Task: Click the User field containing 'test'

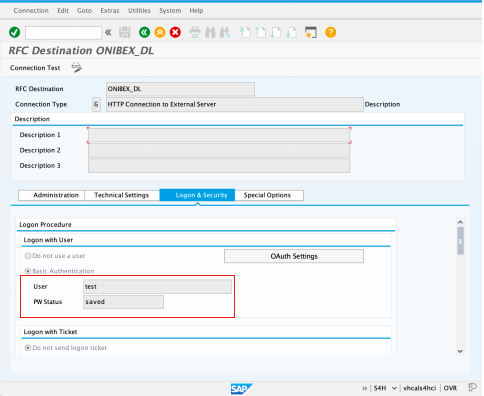Action: tap(157, 287)
